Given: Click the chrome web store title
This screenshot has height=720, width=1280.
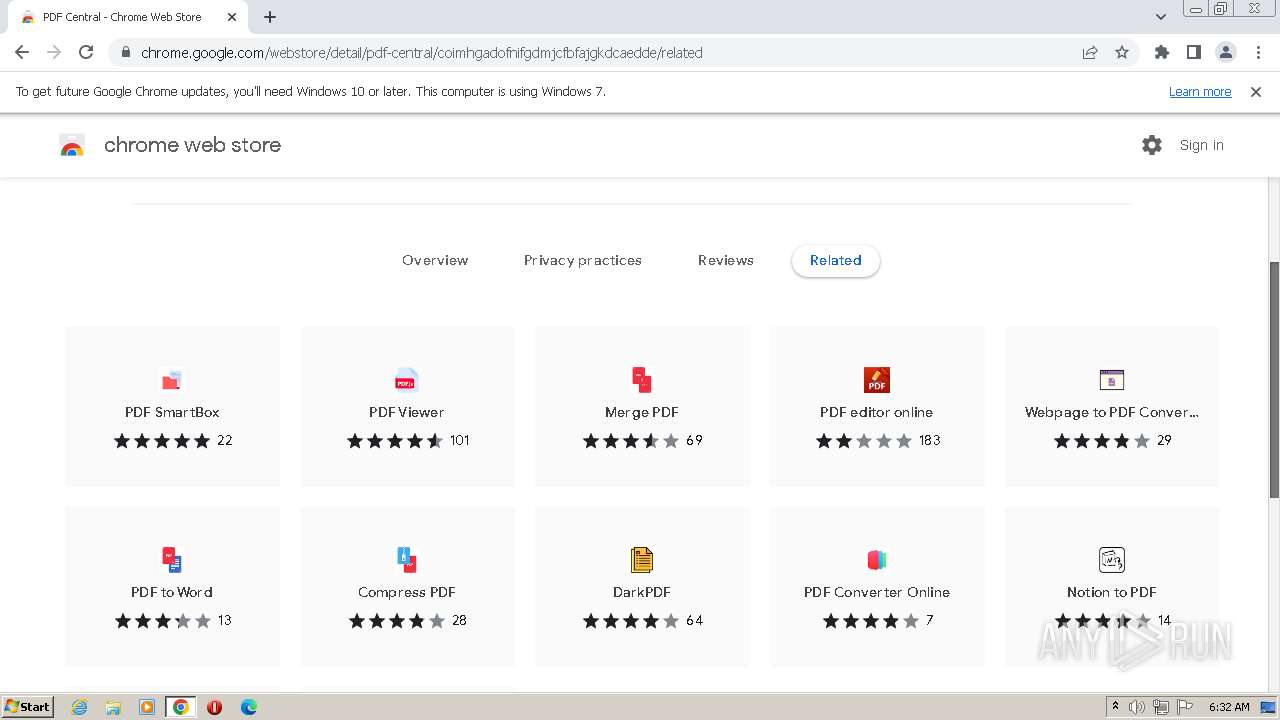Looking at the screenshot, I should (x=192, y=145).
